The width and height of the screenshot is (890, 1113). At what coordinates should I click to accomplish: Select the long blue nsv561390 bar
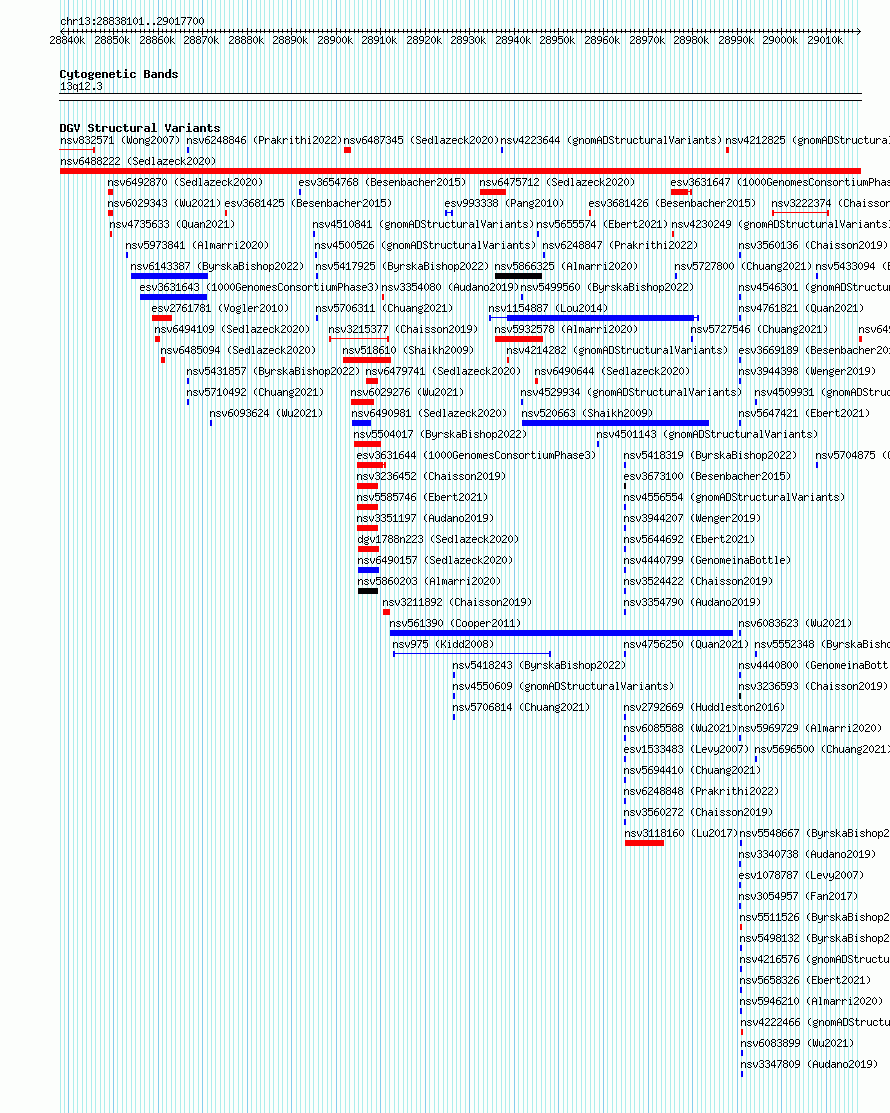click(x=561, y=632)
